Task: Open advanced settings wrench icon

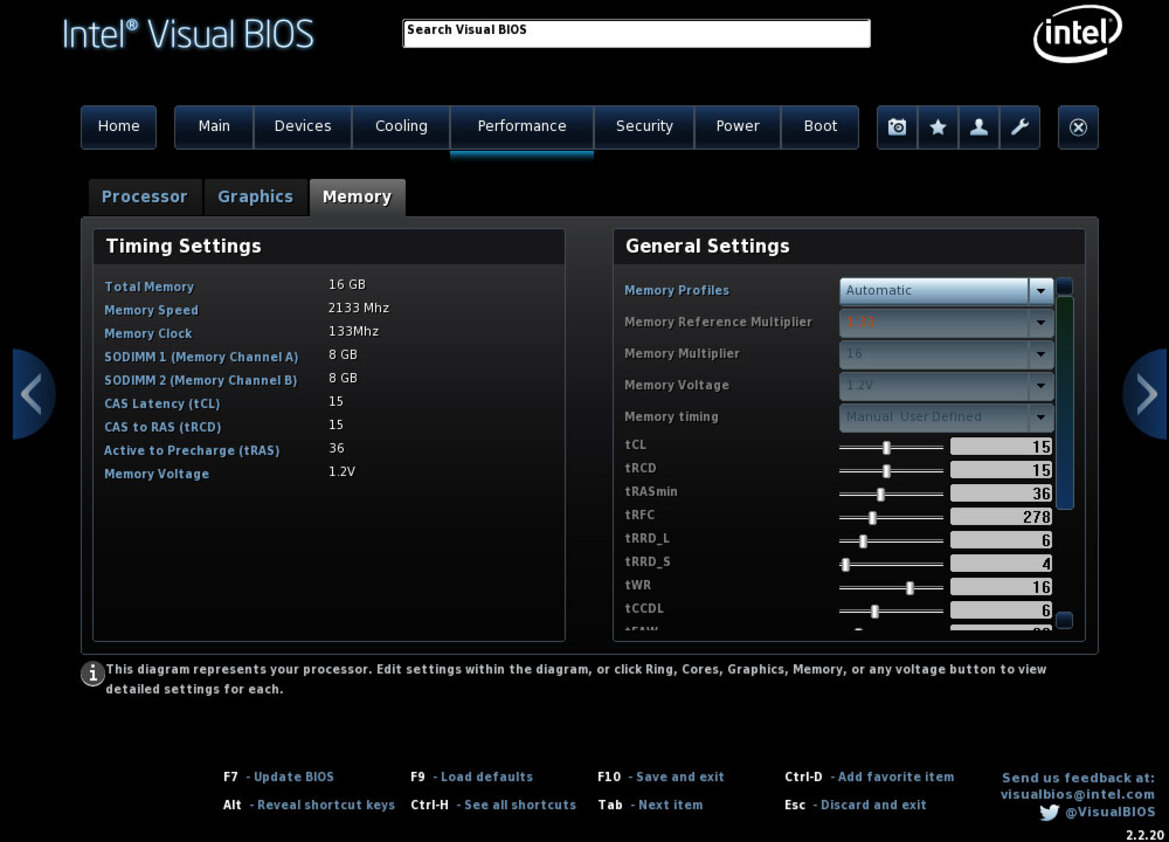Action: tap(1020, 127)
